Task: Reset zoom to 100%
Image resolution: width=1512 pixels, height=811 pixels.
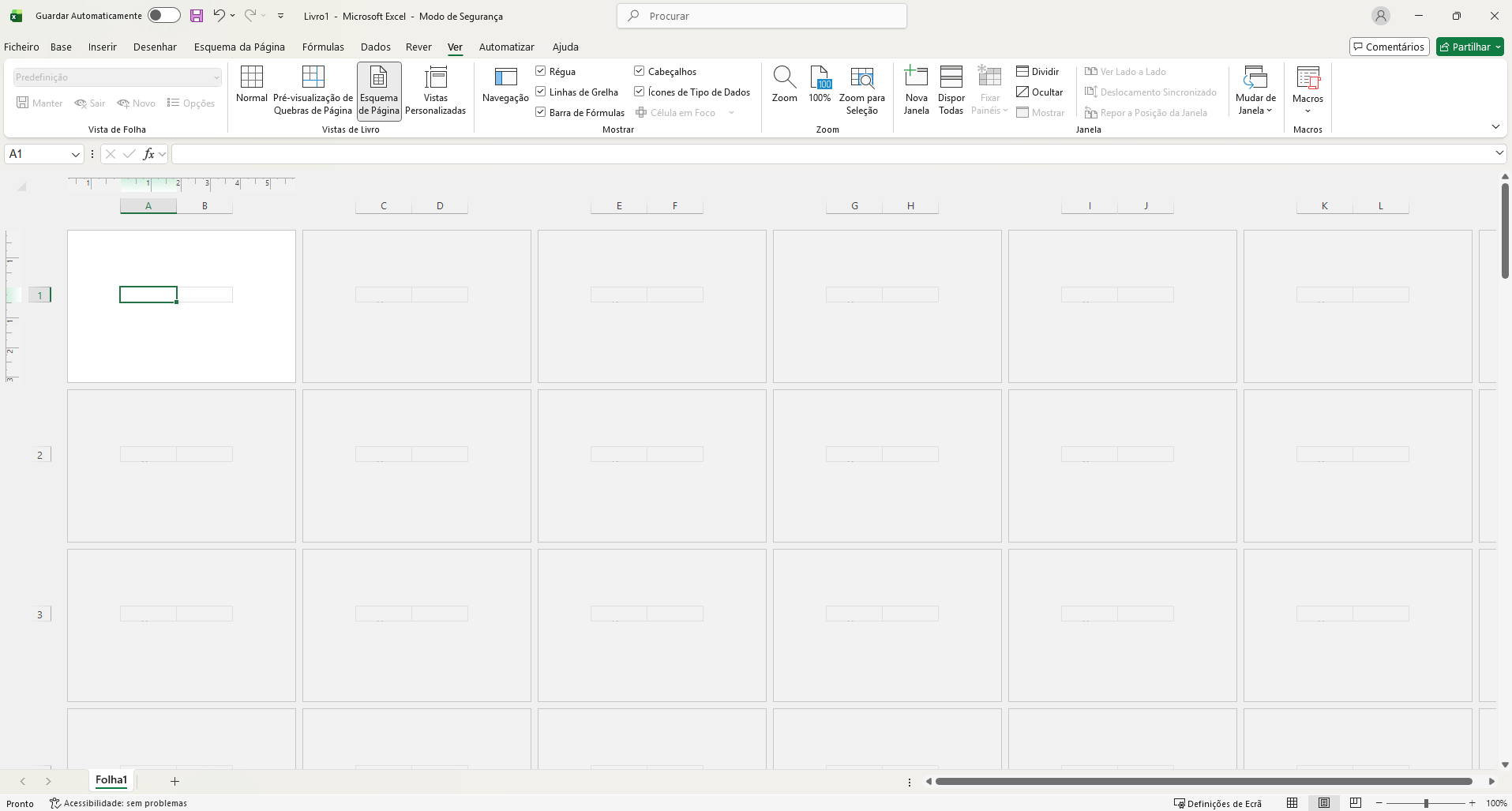Action: pos(820,84)
